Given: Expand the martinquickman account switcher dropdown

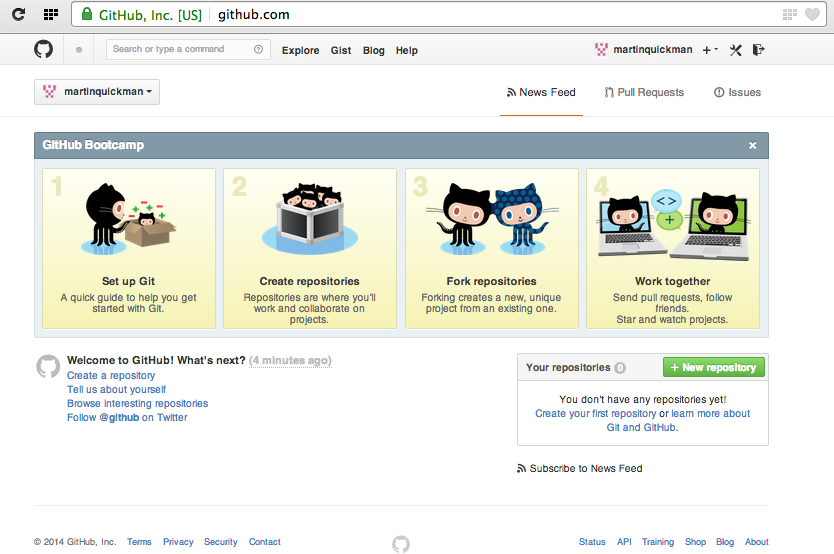Looking at the screenshot, I should [x=97, y=92].
